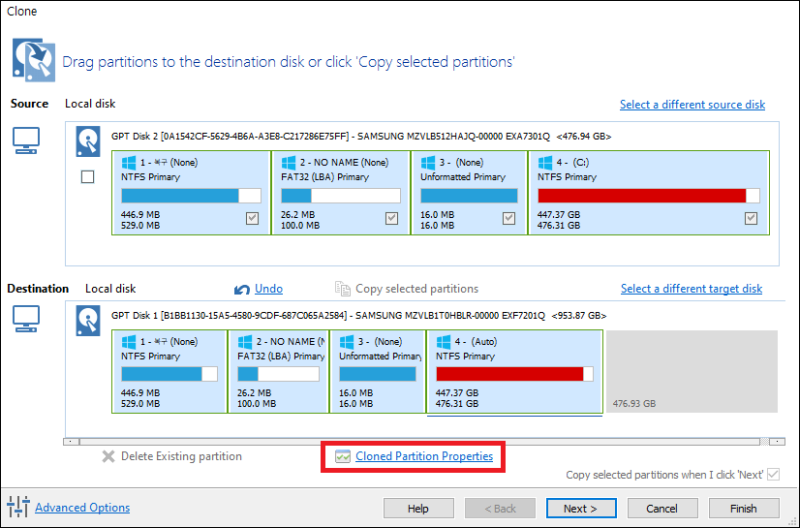This screenshot has width=800, height=528.
Task: Click the Back button
Action: (500, 509)
